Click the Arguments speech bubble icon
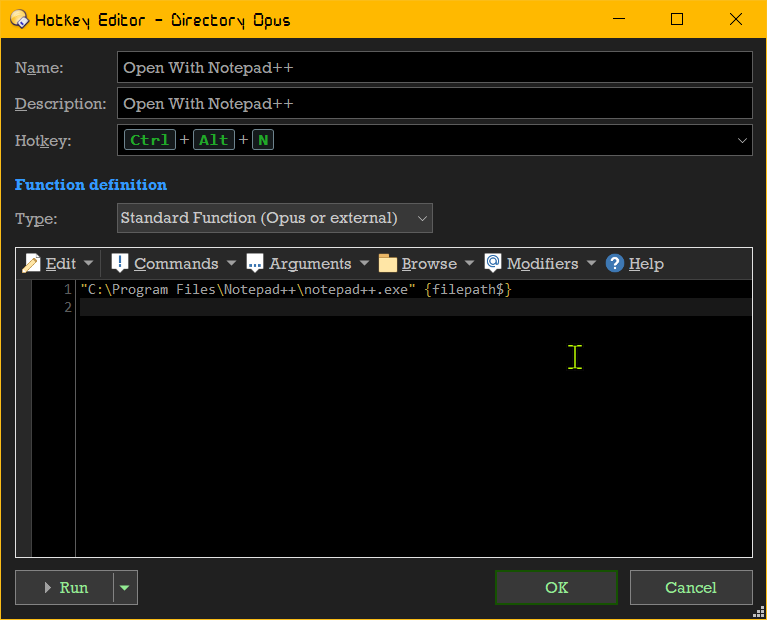Image resolution: width=767 pixels, height=620 pixels. click(254, 263)
